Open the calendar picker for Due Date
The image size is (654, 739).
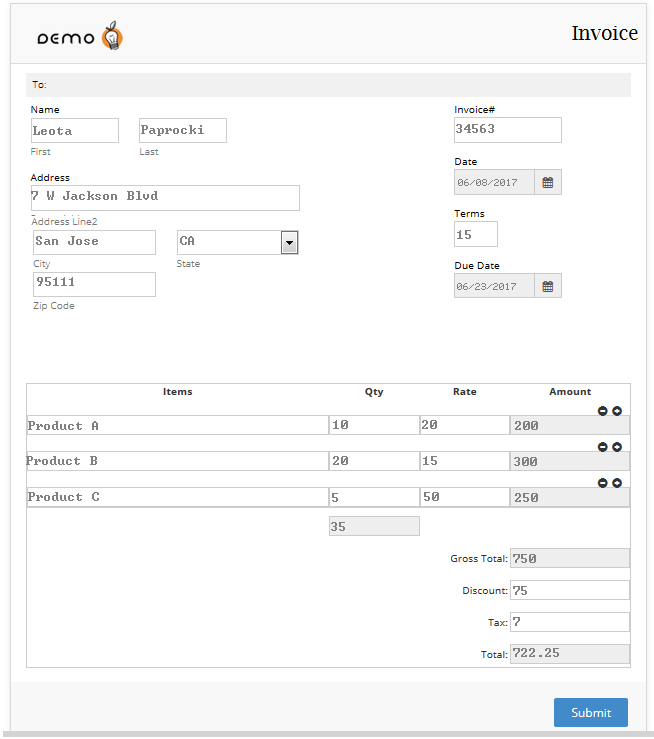tap(548, 286)
